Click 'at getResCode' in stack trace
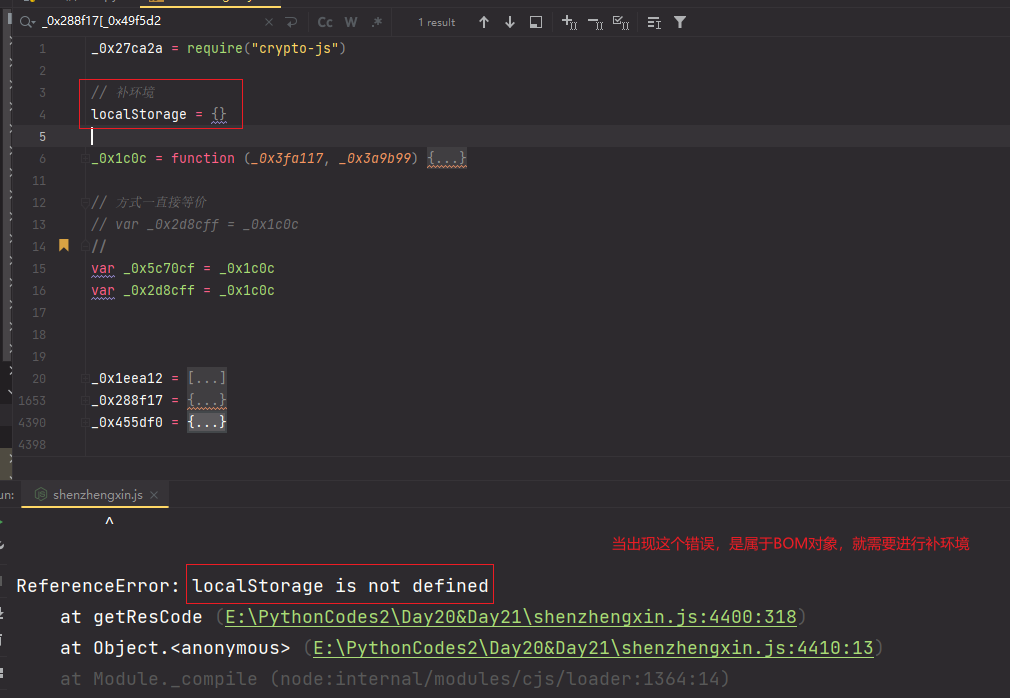 click(x=131, y=617)
